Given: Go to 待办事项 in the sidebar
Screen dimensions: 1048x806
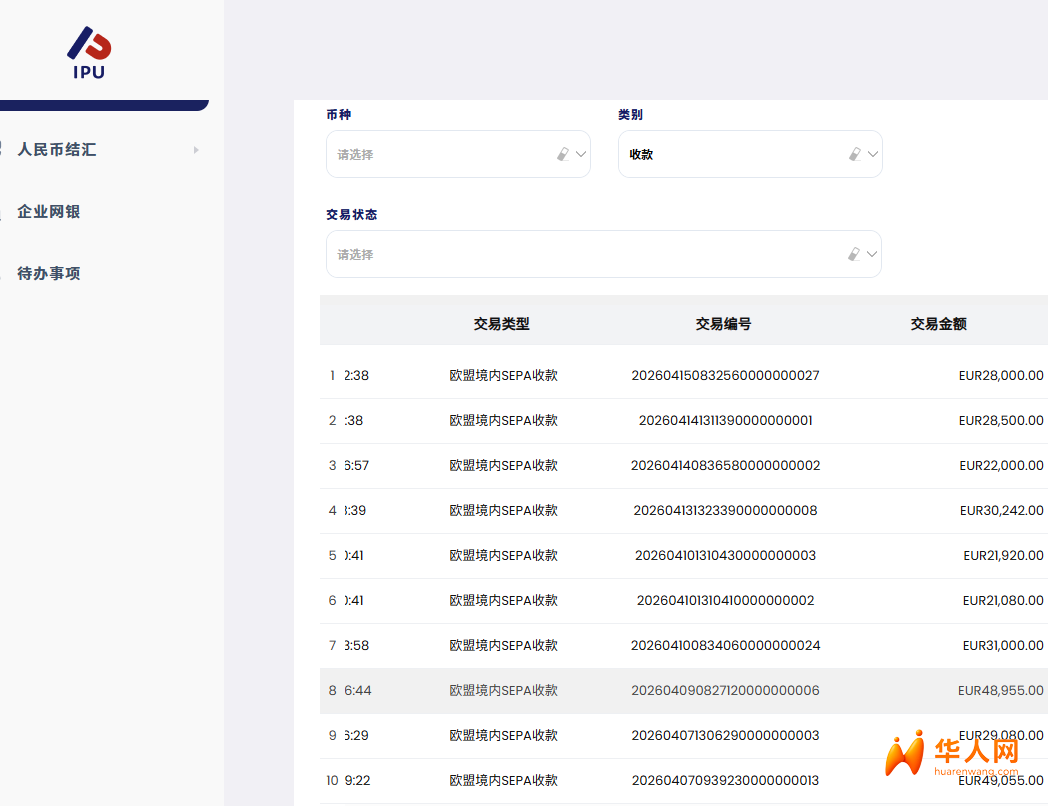Looking at the screenshot, I should tap(48, 273).
